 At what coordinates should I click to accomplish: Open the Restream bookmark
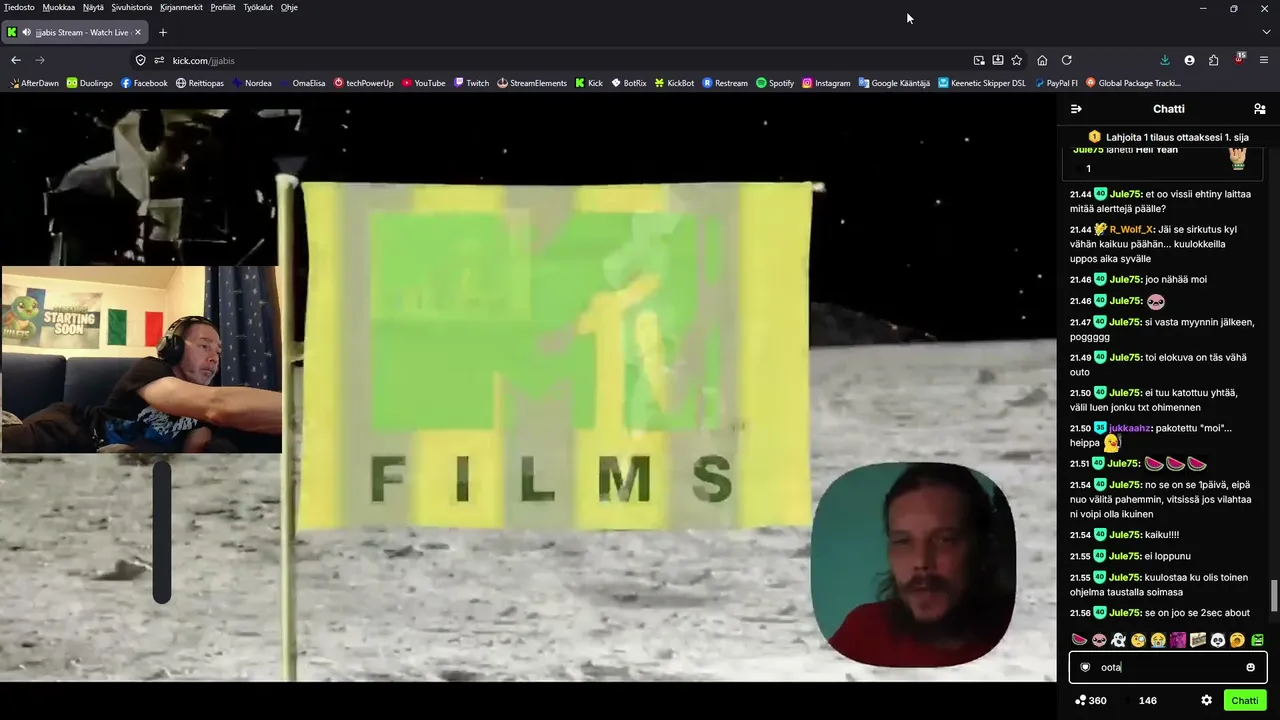tap(725, 83)
